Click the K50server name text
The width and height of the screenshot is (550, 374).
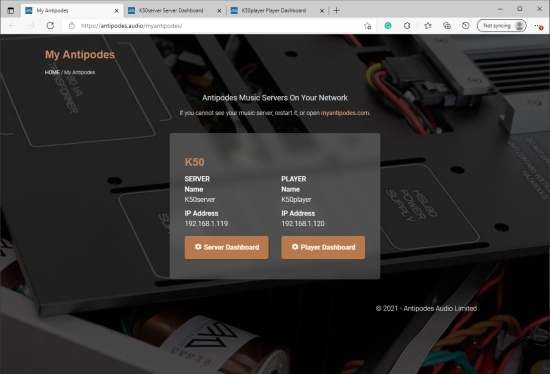click(x=200, y=200)
